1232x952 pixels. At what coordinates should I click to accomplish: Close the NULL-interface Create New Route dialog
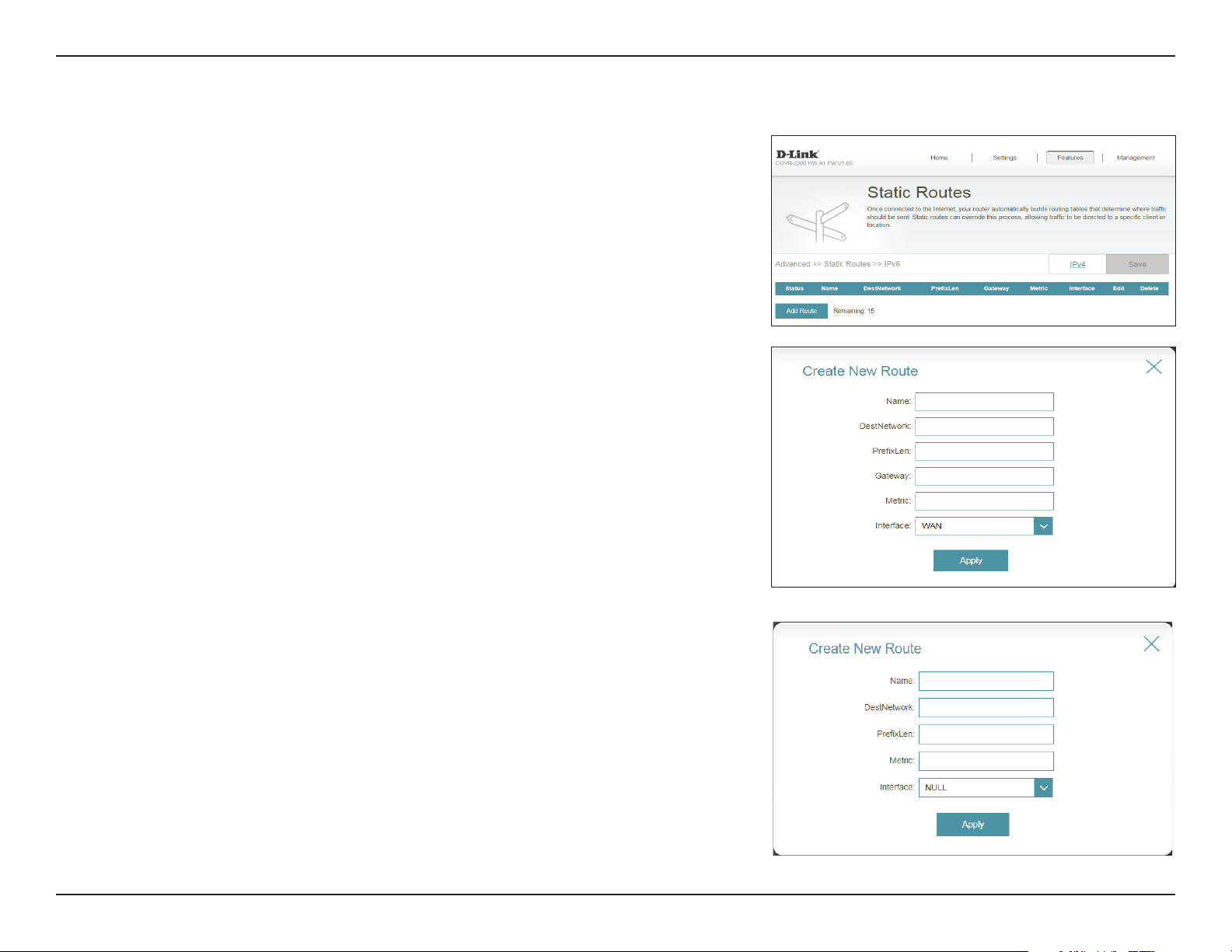1151,644
